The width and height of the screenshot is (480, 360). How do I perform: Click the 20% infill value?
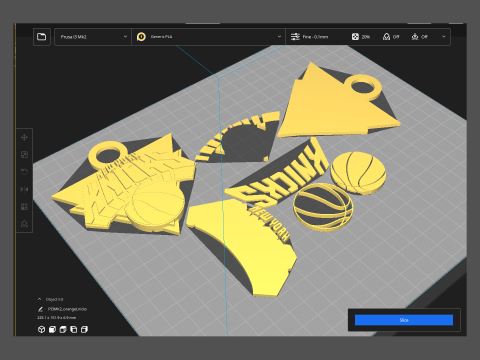tap(366, 37)
